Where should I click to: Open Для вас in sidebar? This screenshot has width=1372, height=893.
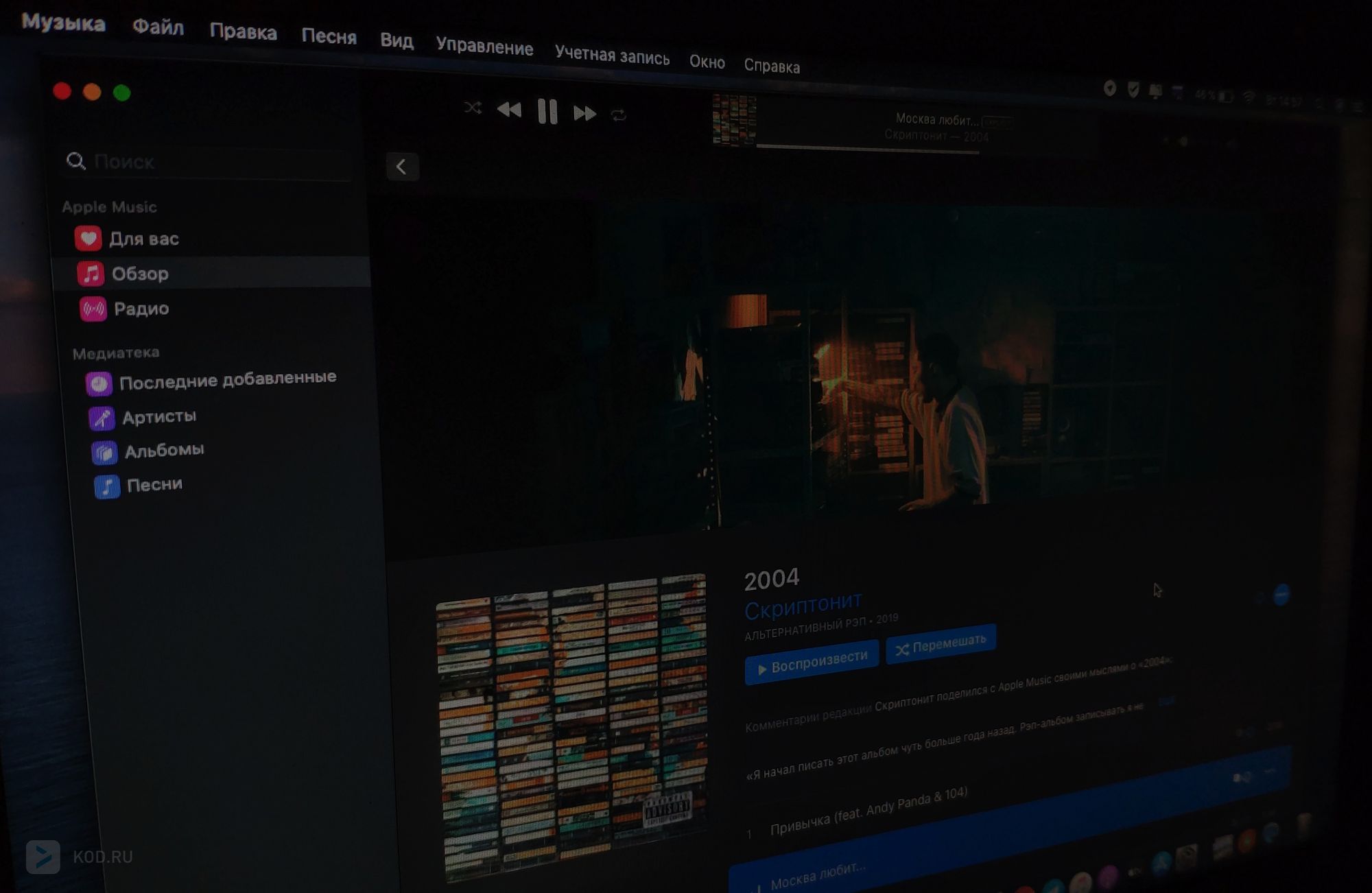tap(213, 239)
